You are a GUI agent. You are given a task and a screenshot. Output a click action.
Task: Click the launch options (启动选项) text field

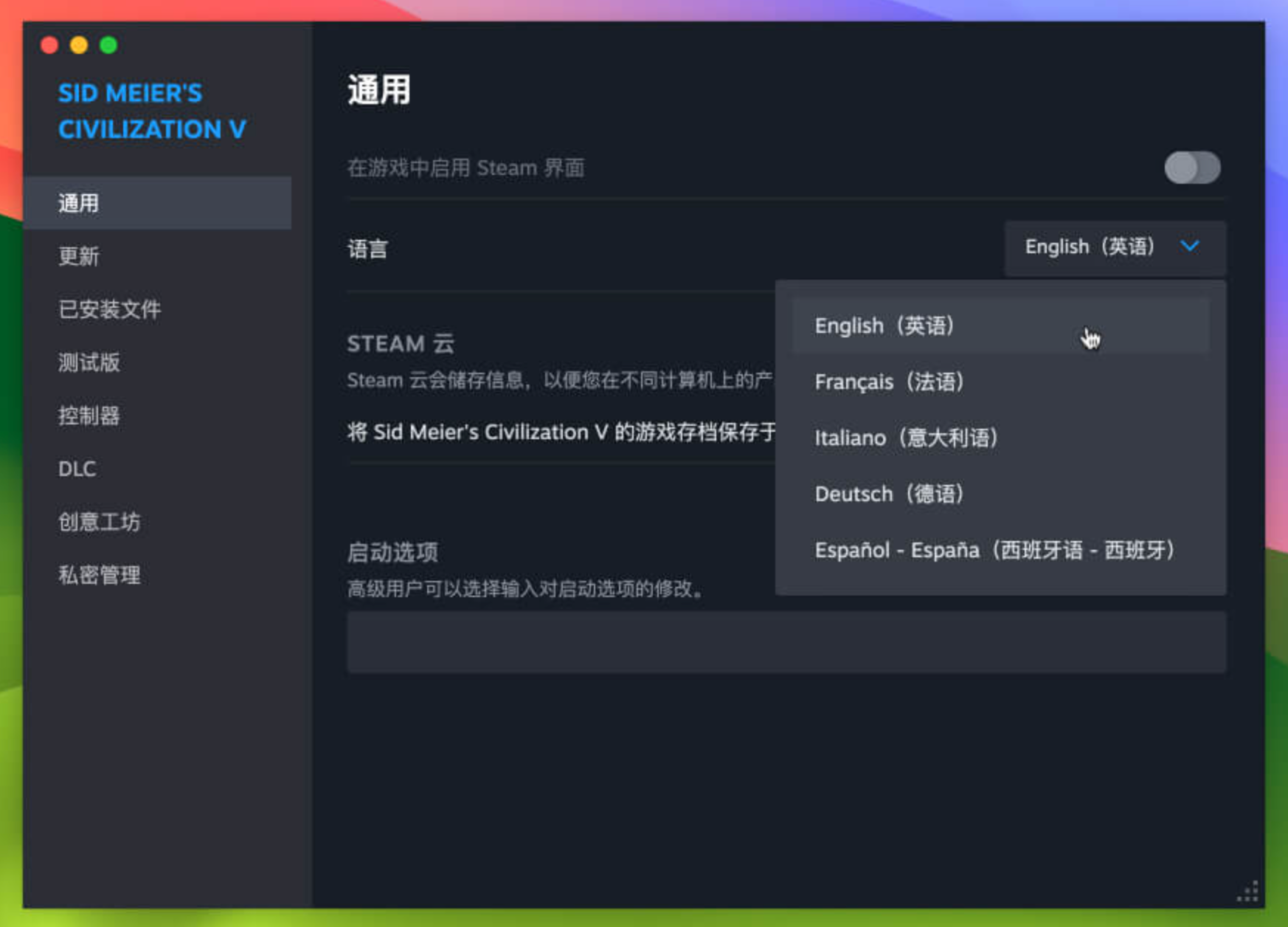tap(786, 642)
